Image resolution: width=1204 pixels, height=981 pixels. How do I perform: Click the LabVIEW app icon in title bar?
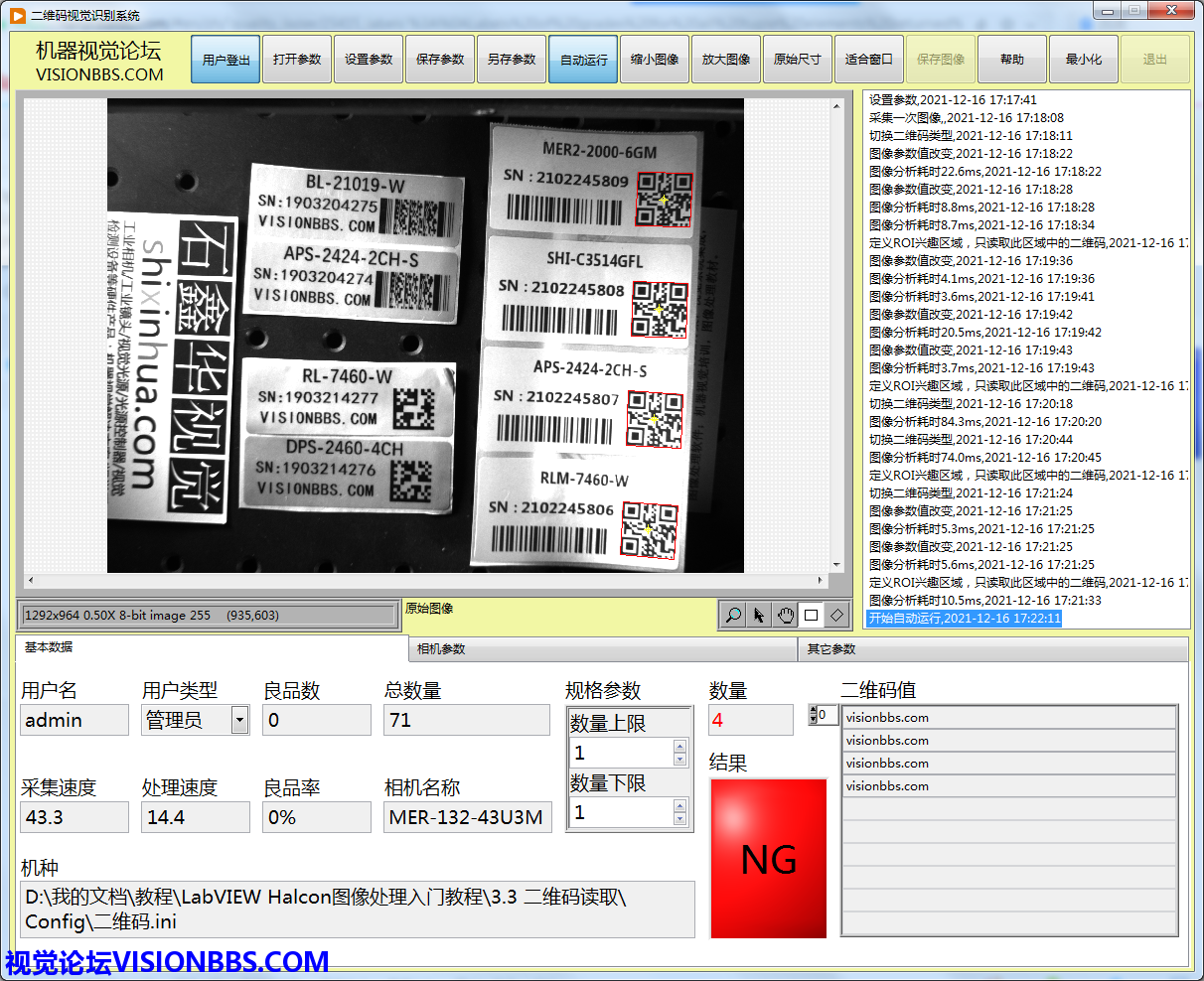coord(17,15)
